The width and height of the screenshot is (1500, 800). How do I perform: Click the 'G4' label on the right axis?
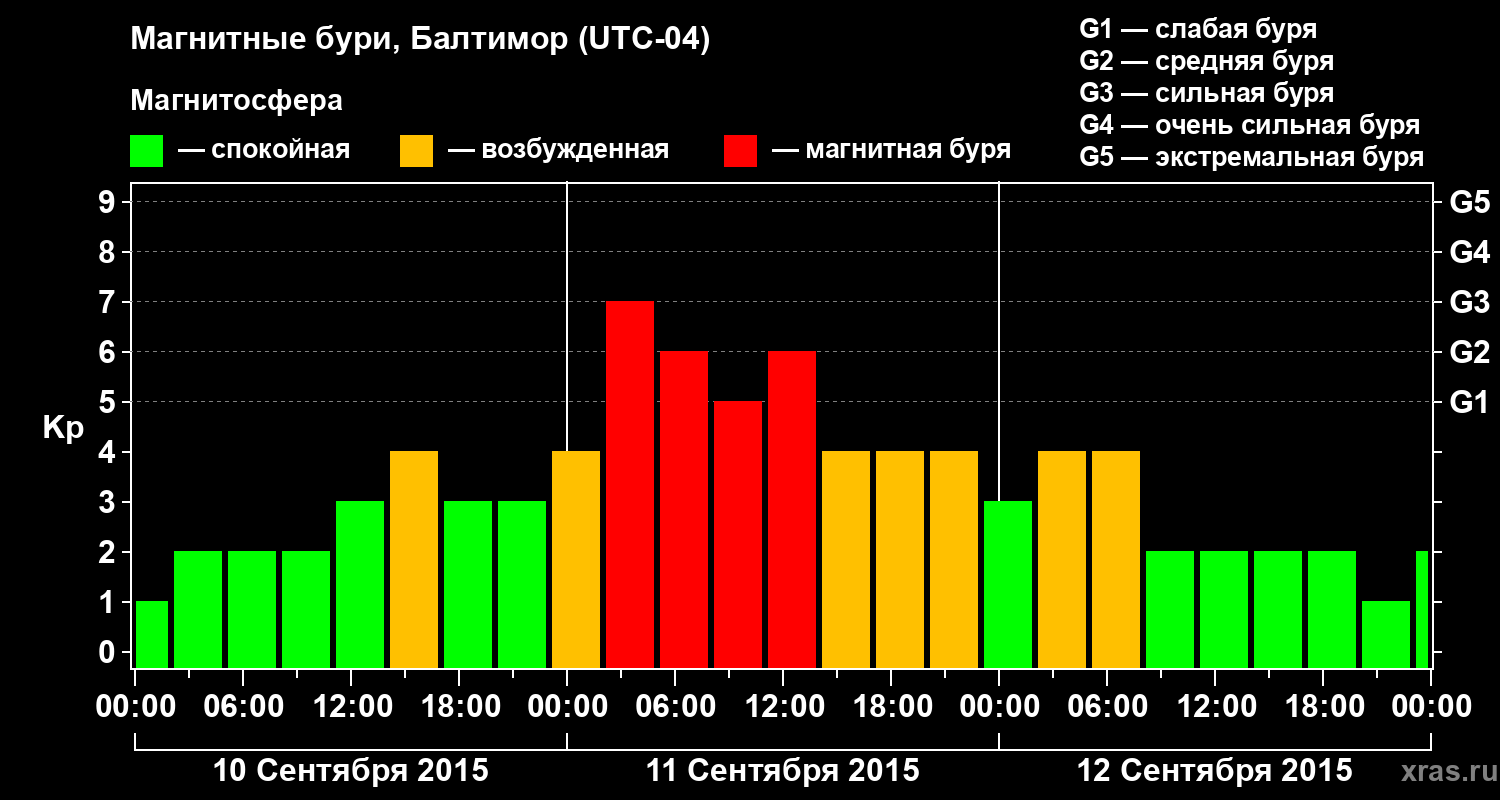[x=1469, y=253]
